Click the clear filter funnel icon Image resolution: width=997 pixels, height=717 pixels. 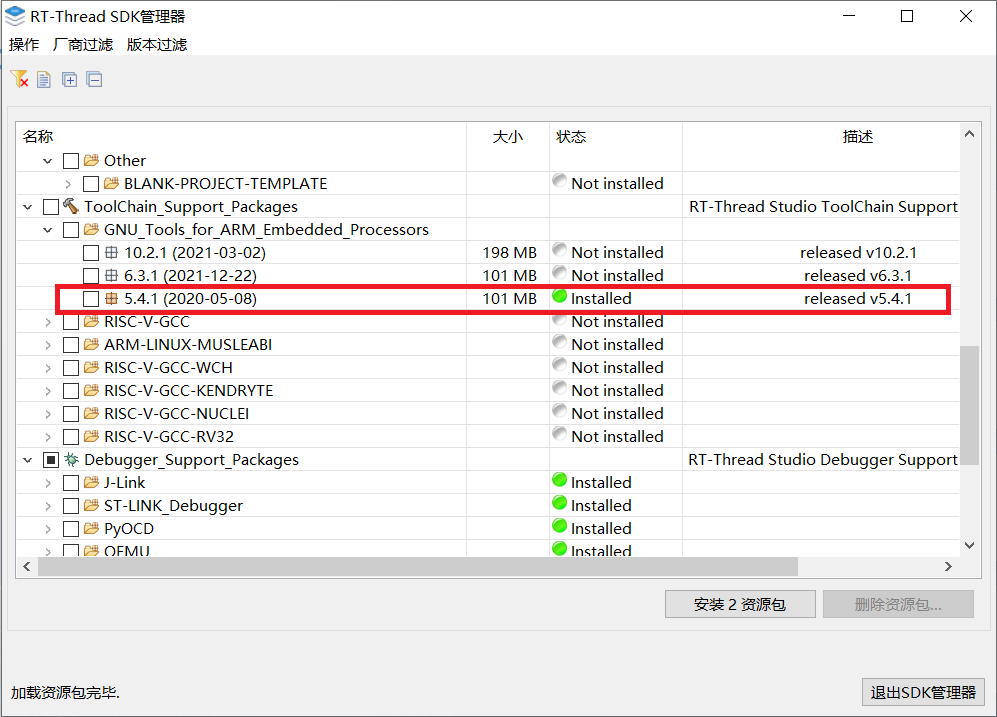tap(20, 79)
